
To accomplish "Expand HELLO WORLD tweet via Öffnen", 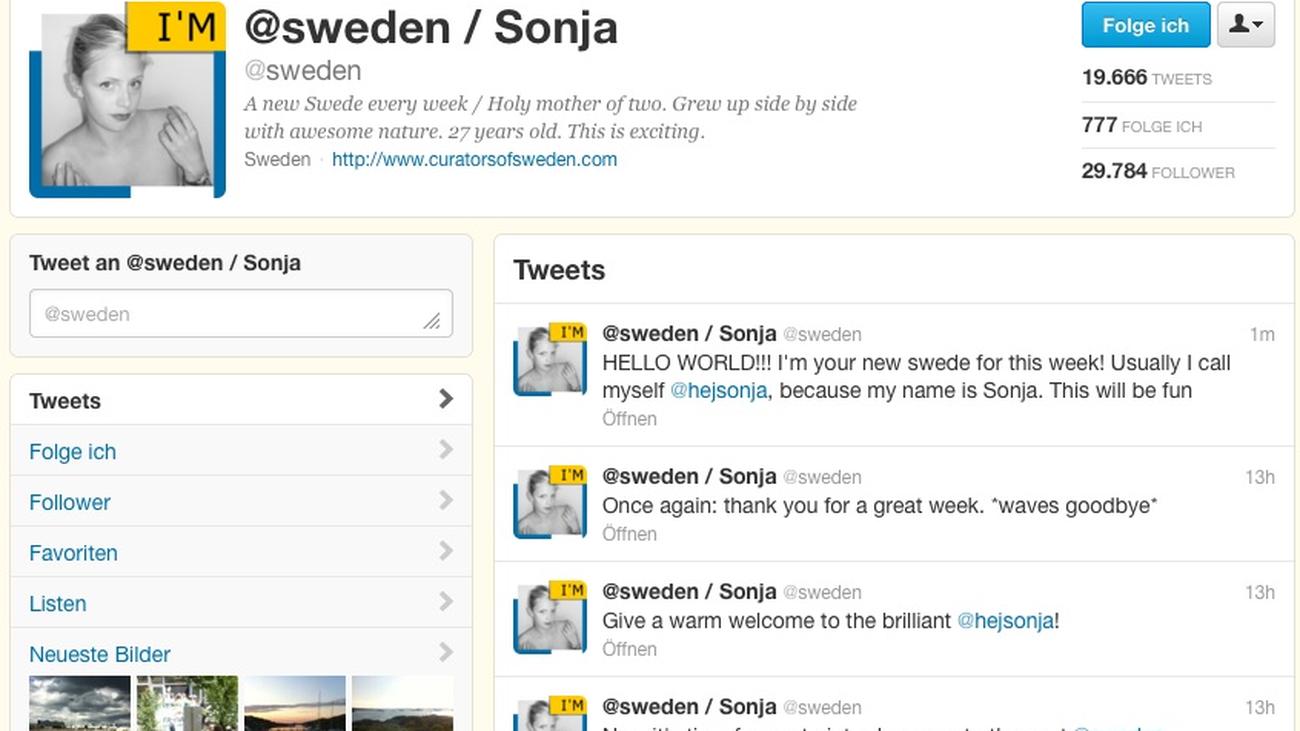I will [629, 419].
